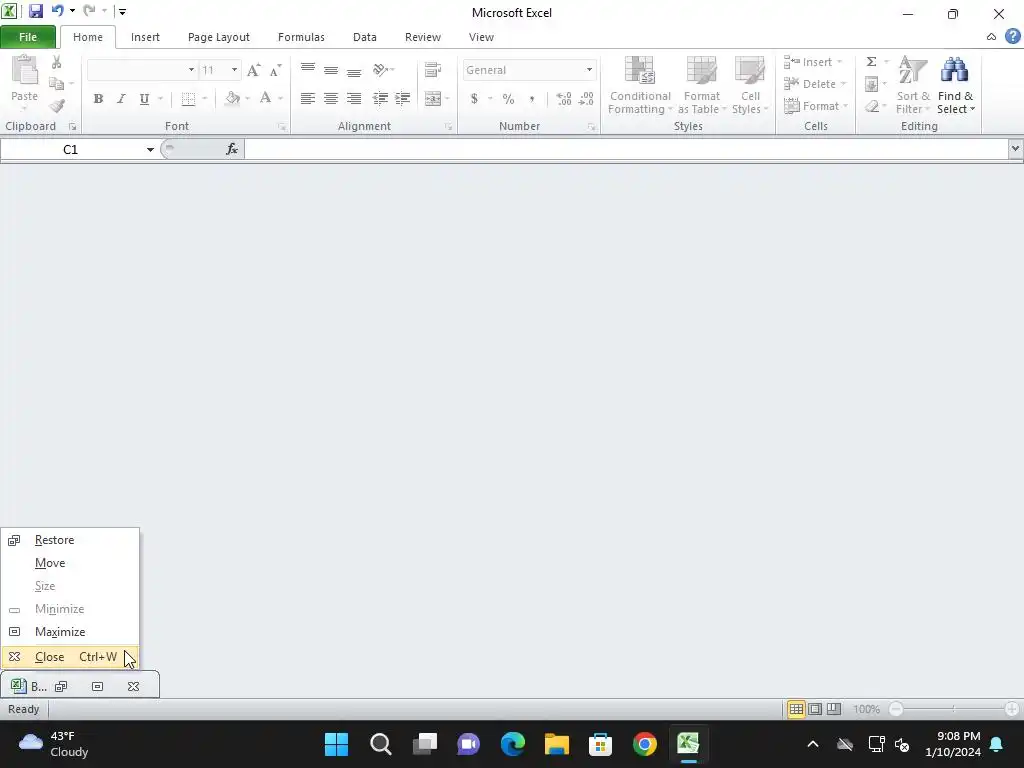Toggle Middle Align

pyautogui.click(x=331, y=69)
